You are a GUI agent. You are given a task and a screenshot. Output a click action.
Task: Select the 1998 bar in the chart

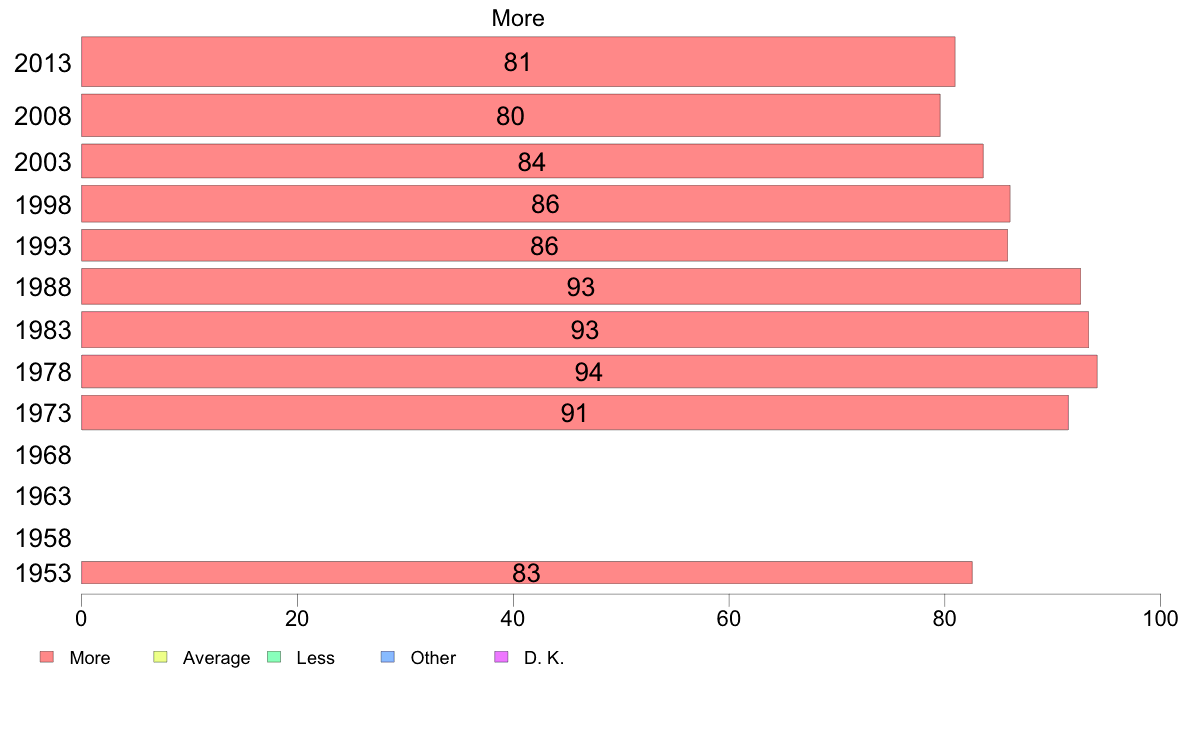tap(545, 204)
